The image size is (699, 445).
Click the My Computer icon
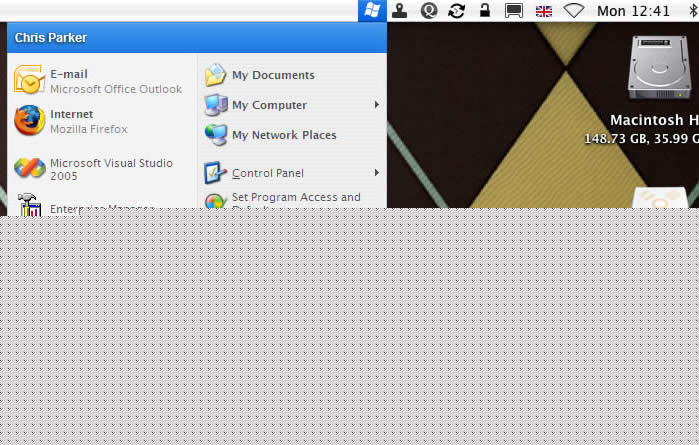(216, 105)
